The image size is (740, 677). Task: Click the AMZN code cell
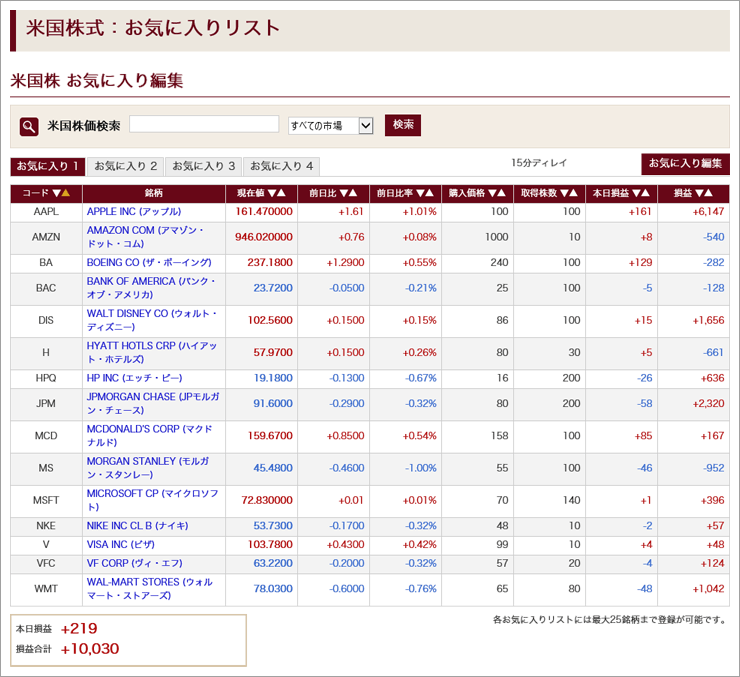(x=46, y=237)
